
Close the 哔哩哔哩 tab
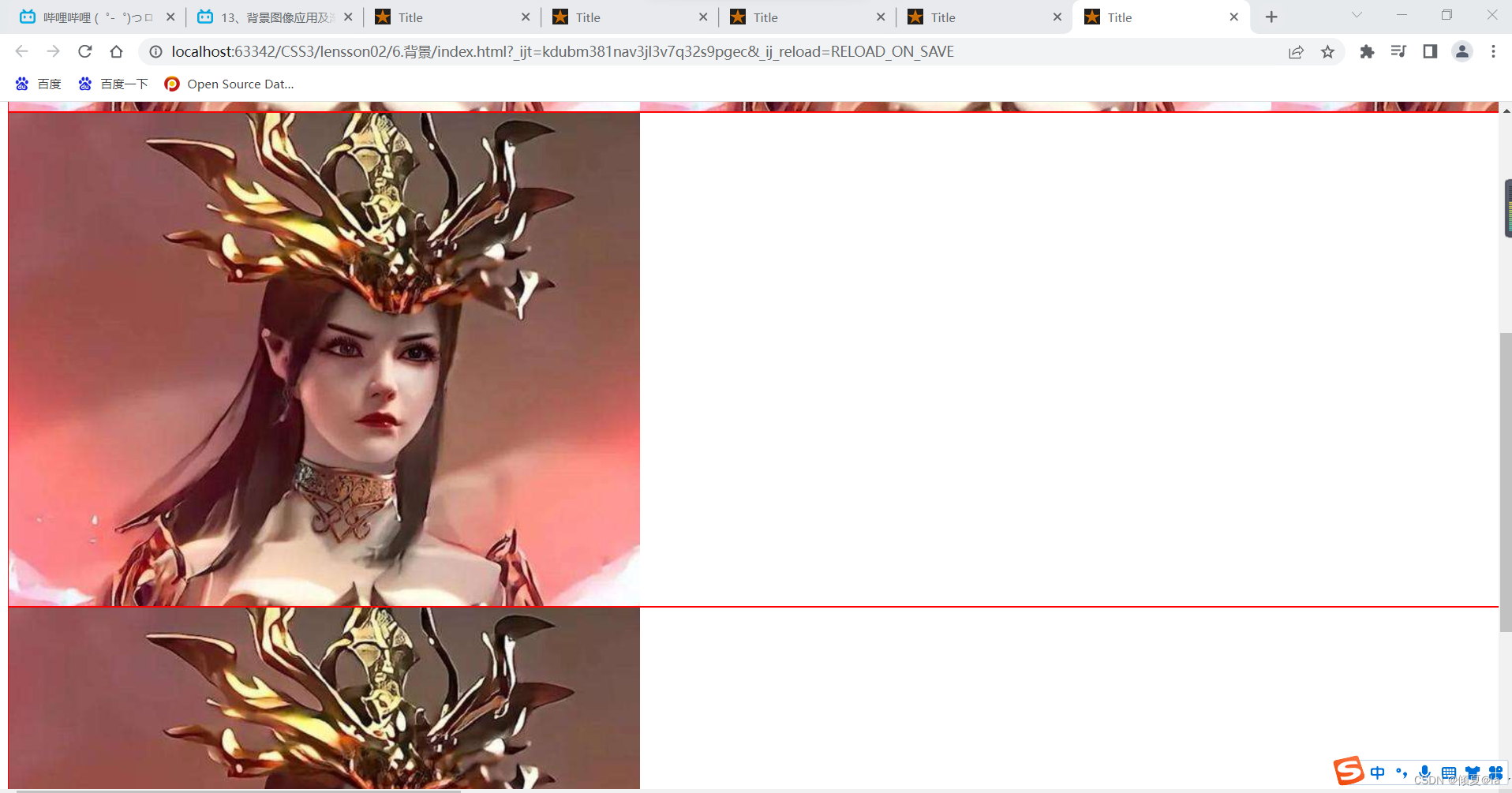[170, 17]
